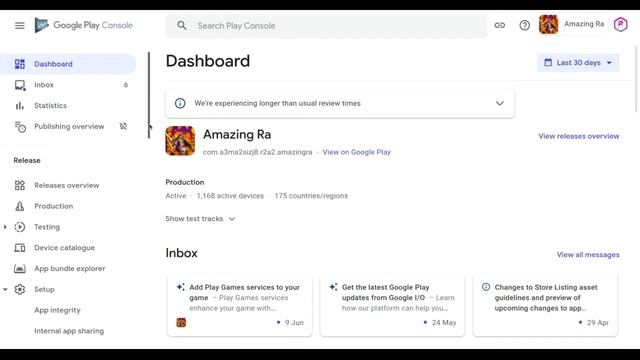Click the Google Play Console logo

pyautogui.click(x=84, y=25)
